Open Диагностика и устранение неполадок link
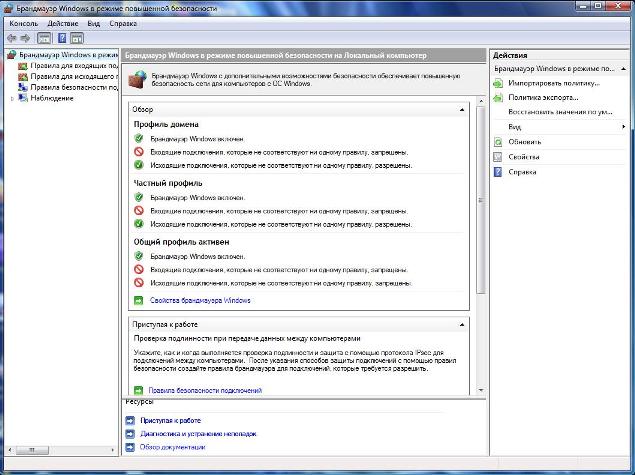This screenshot has width=635, height=475. (x=198, y=434)
